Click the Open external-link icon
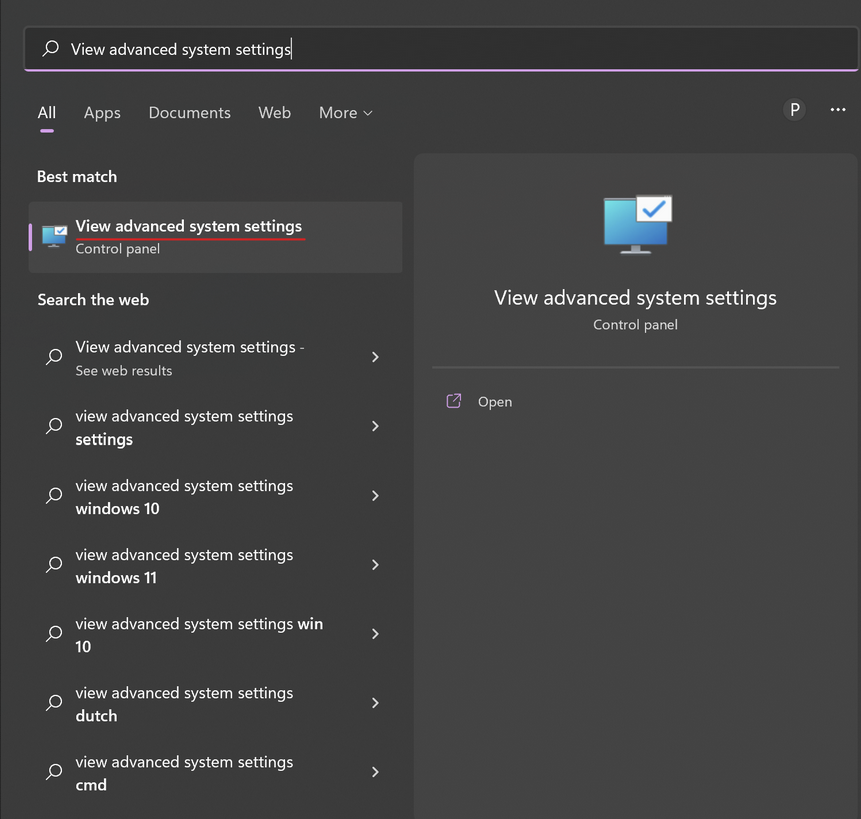The height and width of the screenshot is (819, 861). coord(454,401)
